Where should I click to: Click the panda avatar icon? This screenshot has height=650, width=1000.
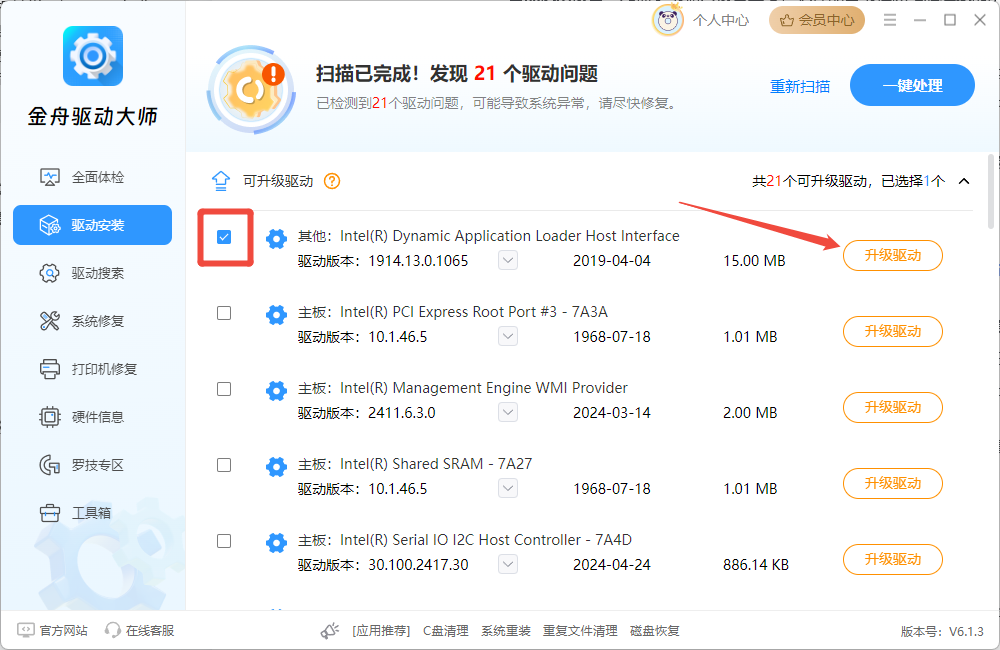[x=668, y=20]
